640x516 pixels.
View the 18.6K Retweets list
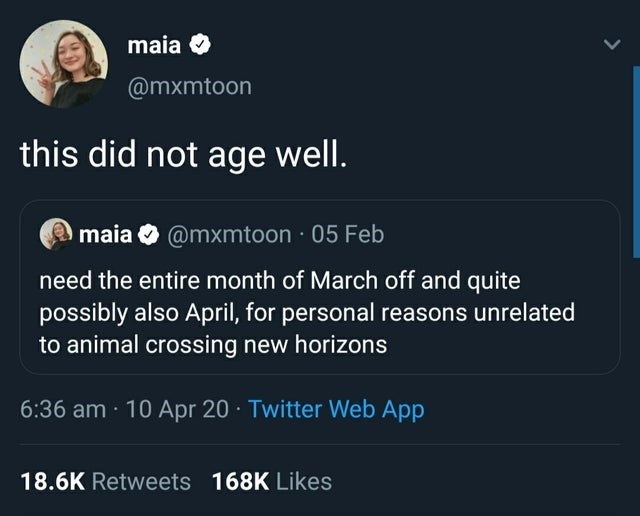(x=105, y=481)
